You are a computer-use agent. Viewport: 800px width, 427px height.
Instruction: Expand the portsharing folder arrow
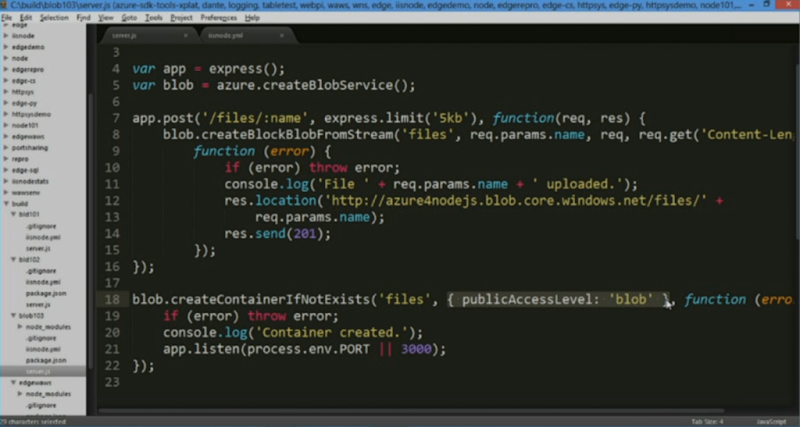[6, 147]
